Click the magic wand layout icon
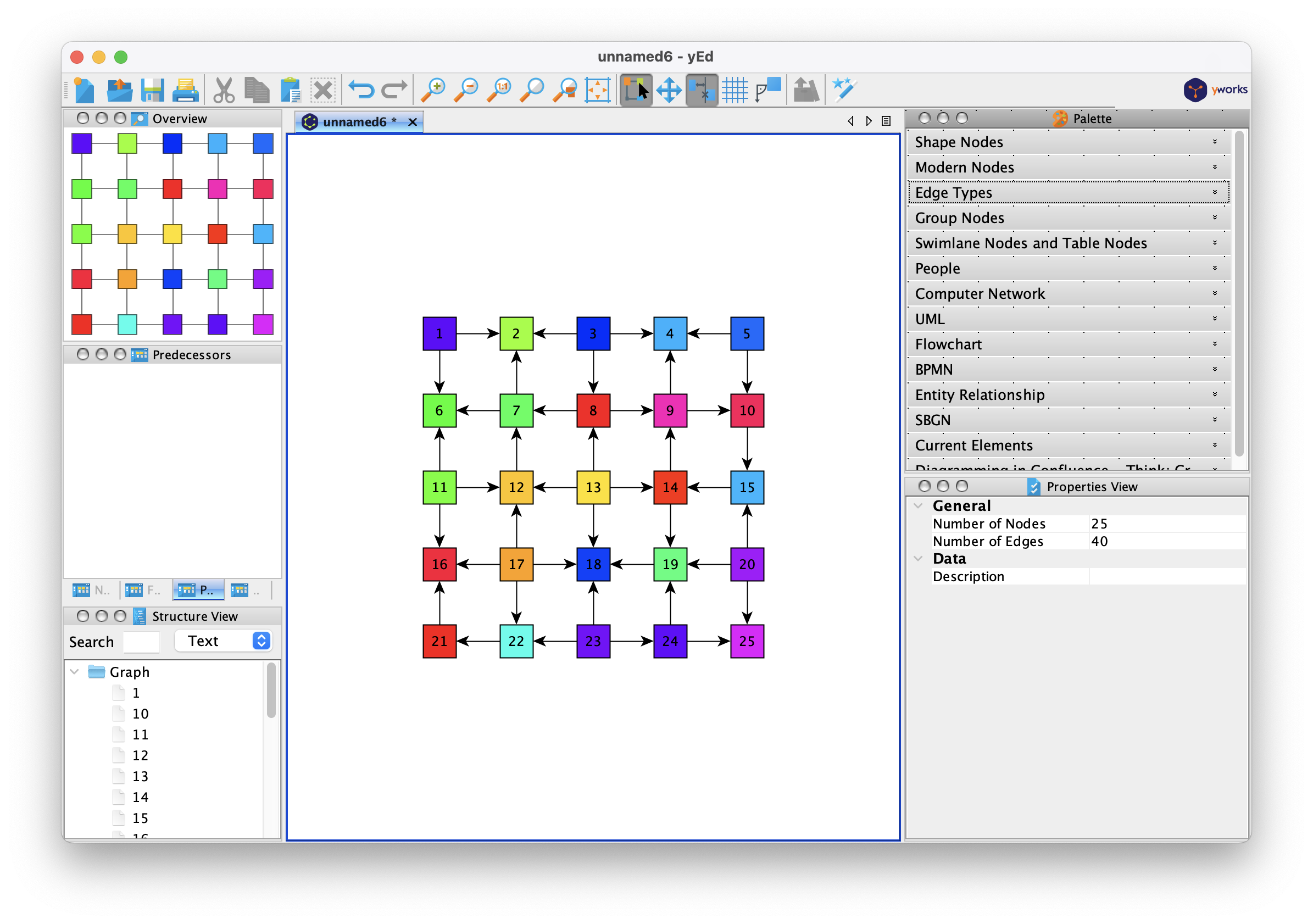Viewport: 1313px width, 924px height. pos(843,90)
